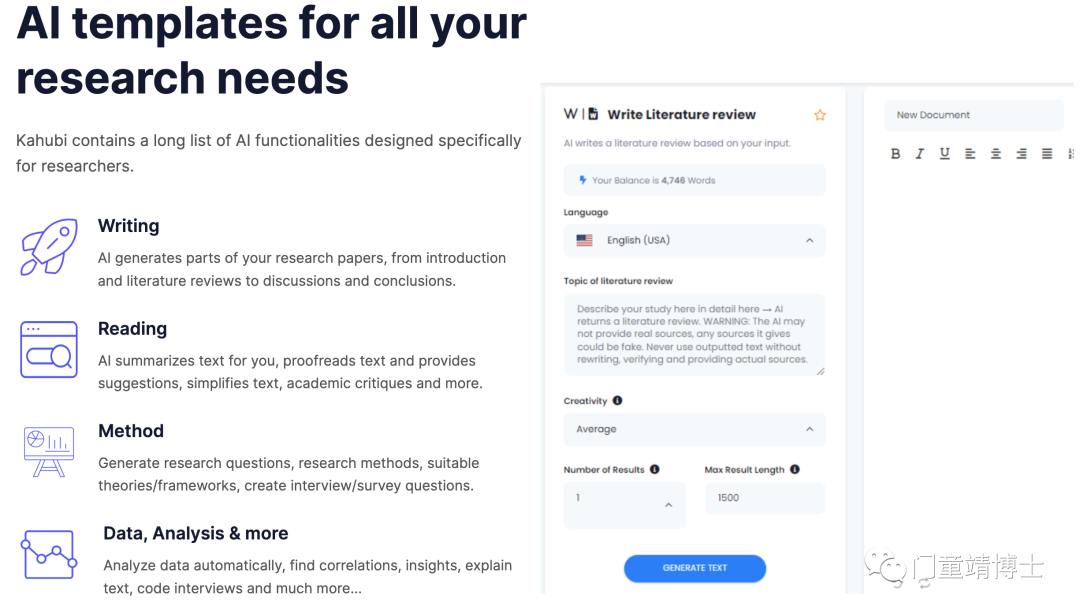Screen dimensions: 1080x614
Task: Click the Data, Analysis & more heading
Action: [196, 533]
